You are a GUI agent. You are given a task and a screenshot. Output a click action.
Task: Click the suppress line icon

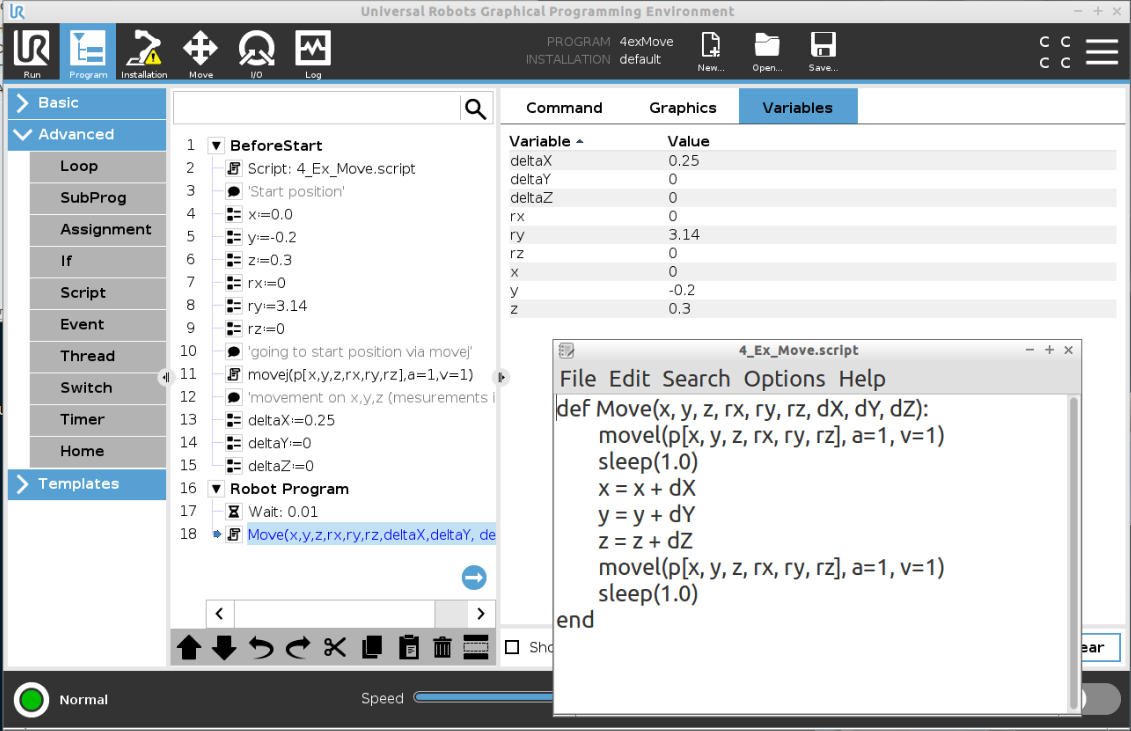475,647
